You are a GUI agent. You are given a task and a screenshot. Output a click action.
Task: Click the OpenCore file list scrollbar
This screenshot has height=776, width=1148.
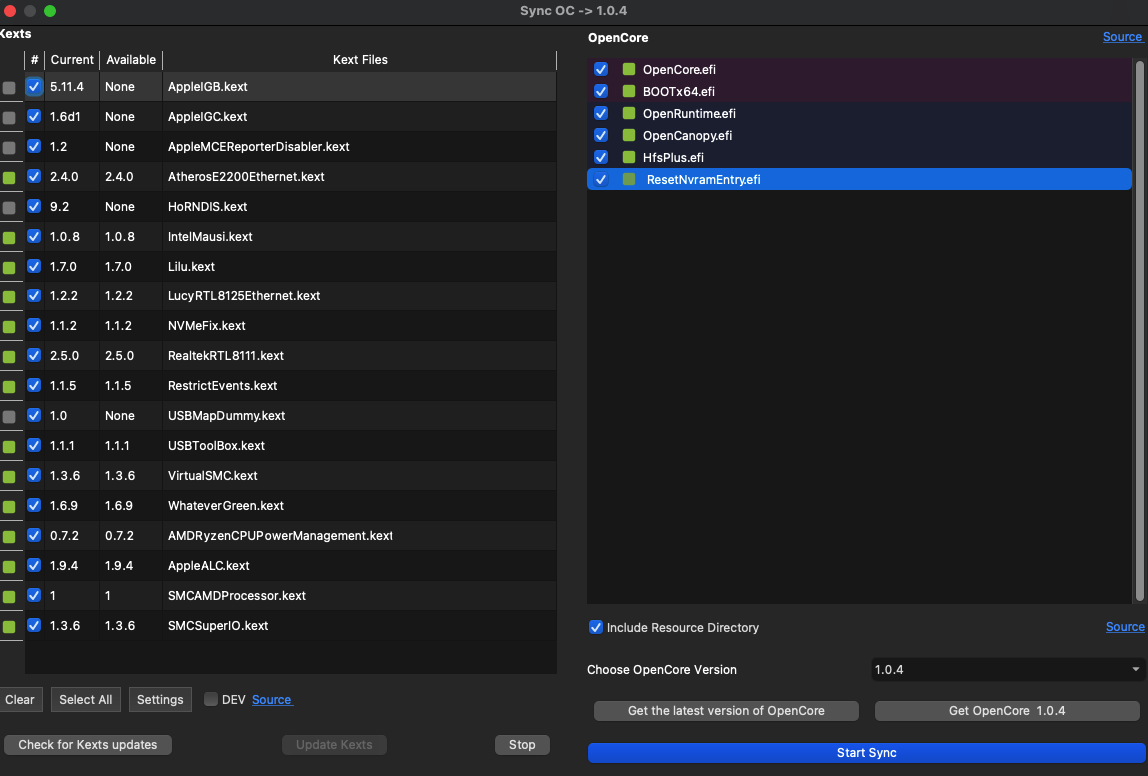1139,329
